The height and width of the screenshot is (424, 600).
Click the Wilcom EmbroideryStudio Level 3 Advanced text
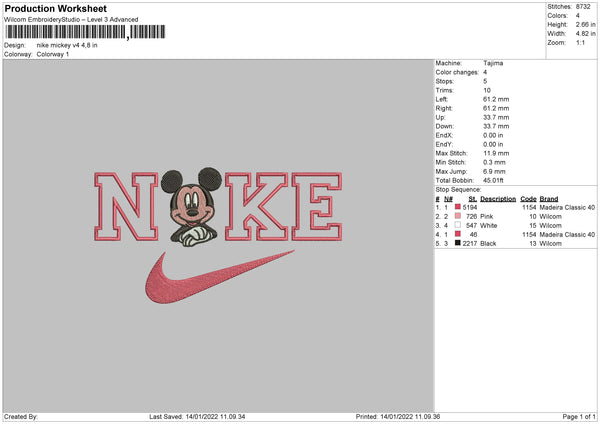71,20
